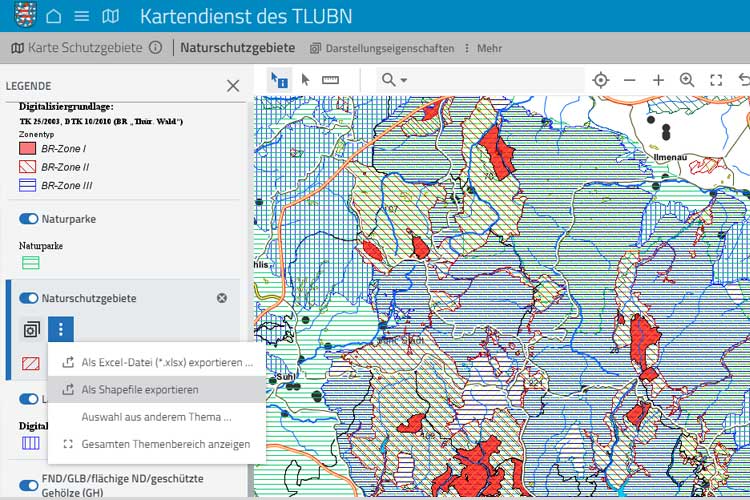750x500 pixels.
Task: Go back to previous map view
Action: [744, 79]
